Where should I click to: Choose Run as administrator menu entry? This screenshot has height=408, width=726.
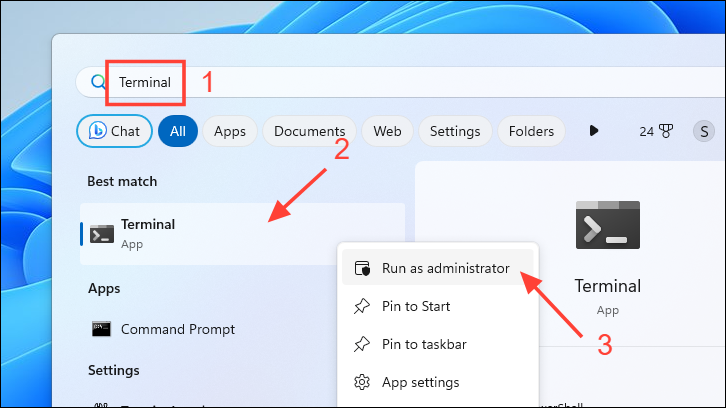point(438,268)
